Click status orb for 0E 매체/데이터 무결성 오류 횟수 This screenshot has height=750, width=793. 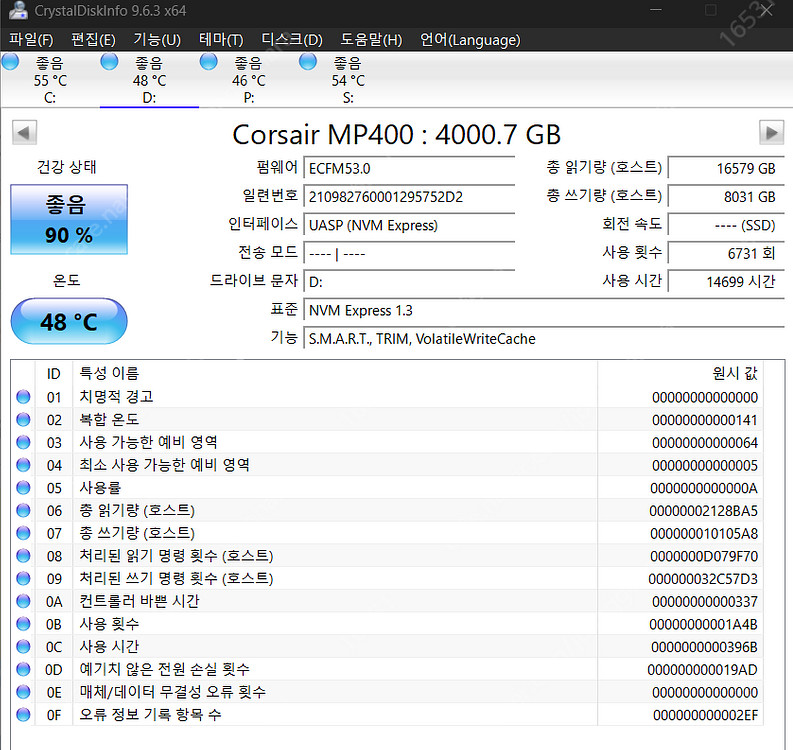point(23,692)
